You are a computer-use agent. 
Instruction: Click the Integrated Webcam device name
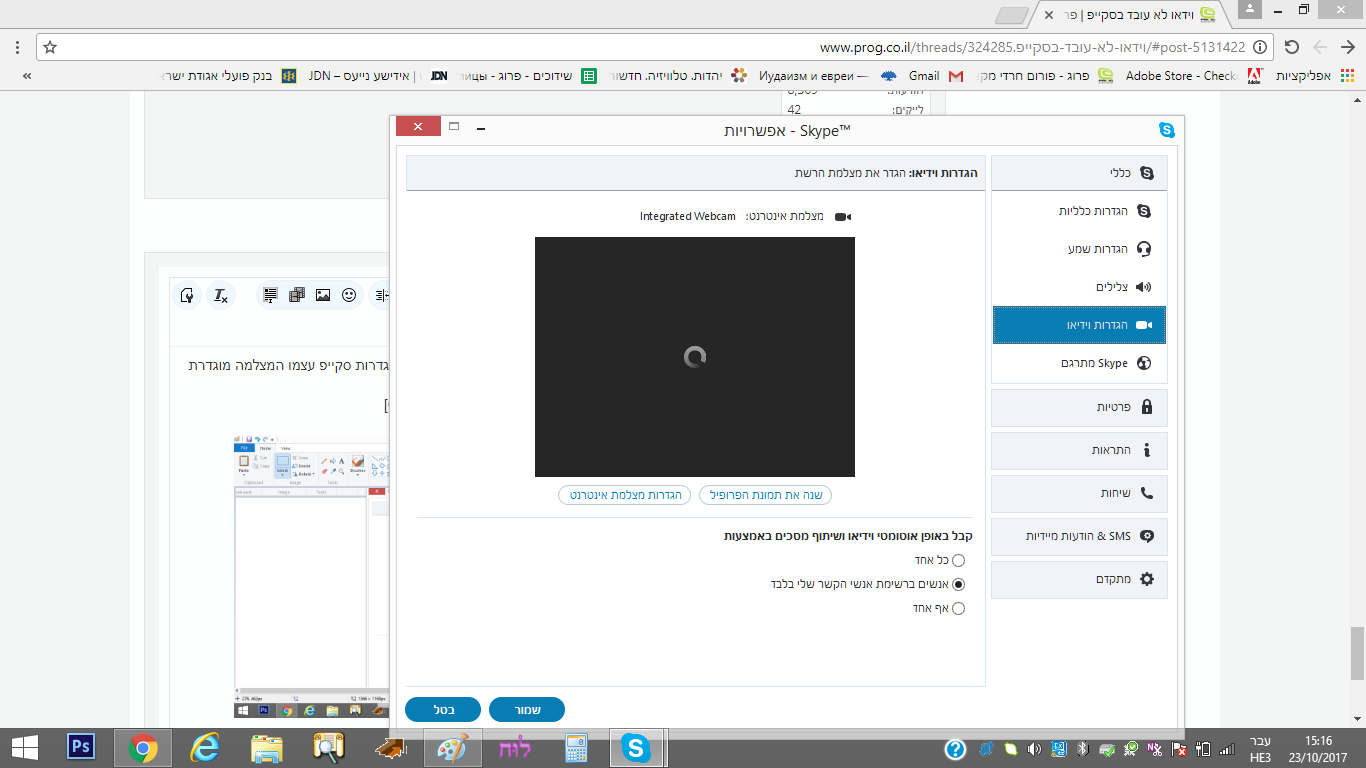pos(690,216)
